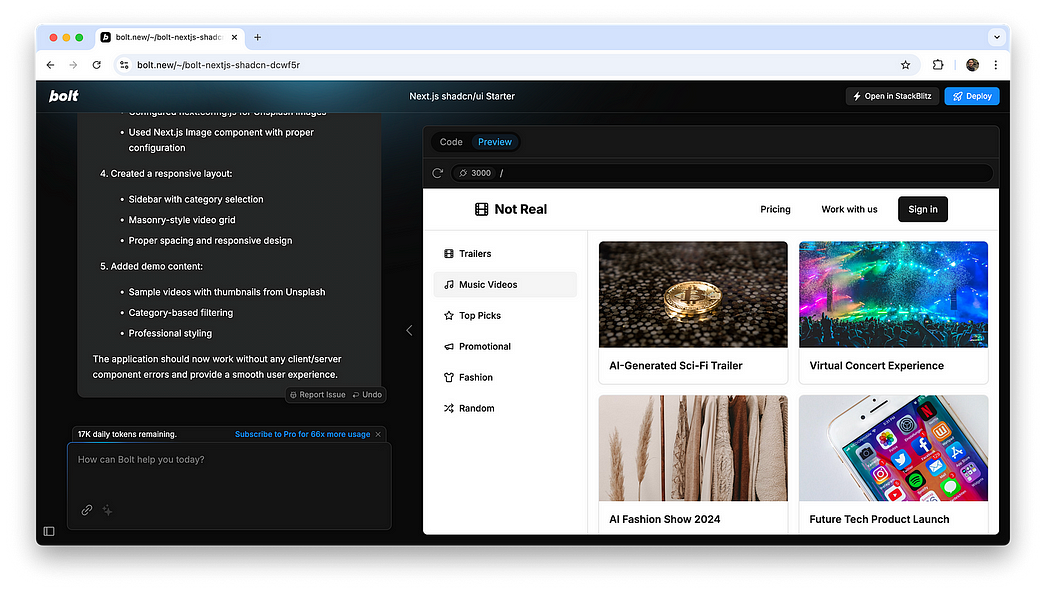Click the browser address bar URL
The height and width of the screenshot is (593, 1046).
(218, 65)
